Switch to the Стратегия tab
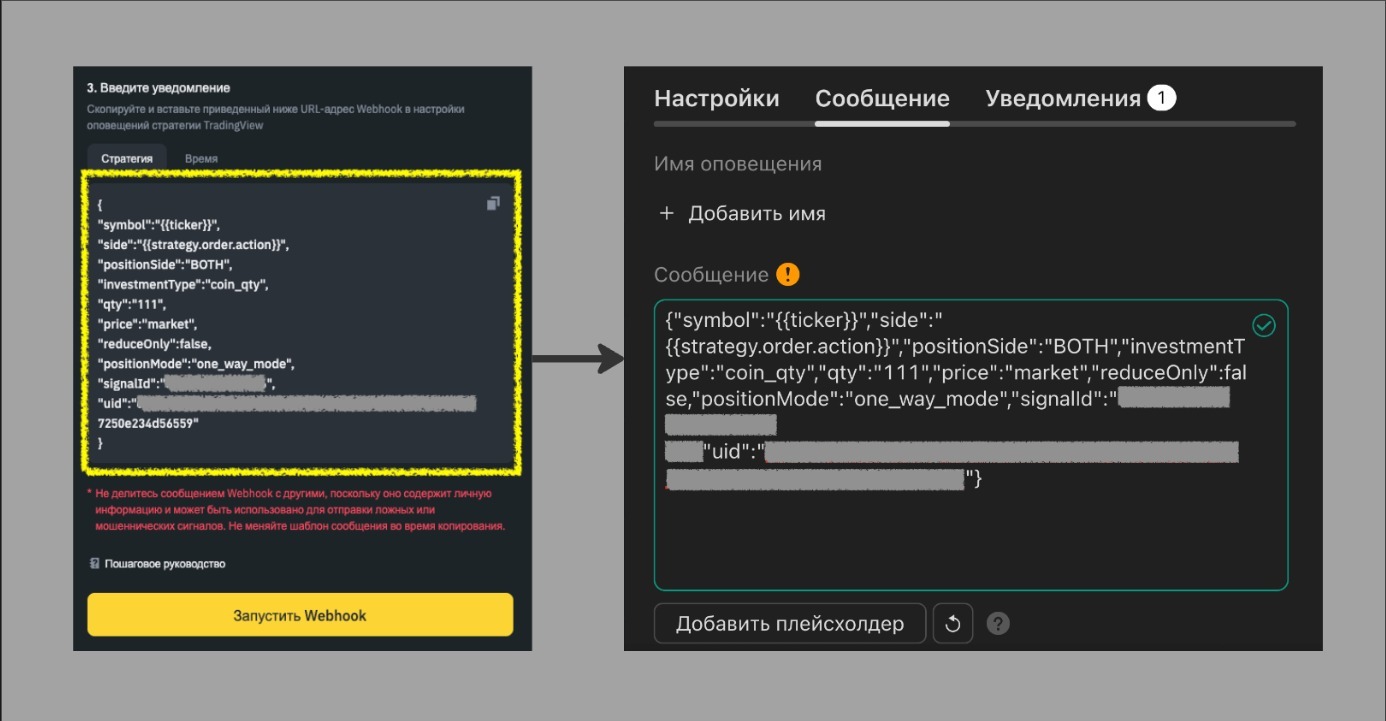 tap(126, 158)
